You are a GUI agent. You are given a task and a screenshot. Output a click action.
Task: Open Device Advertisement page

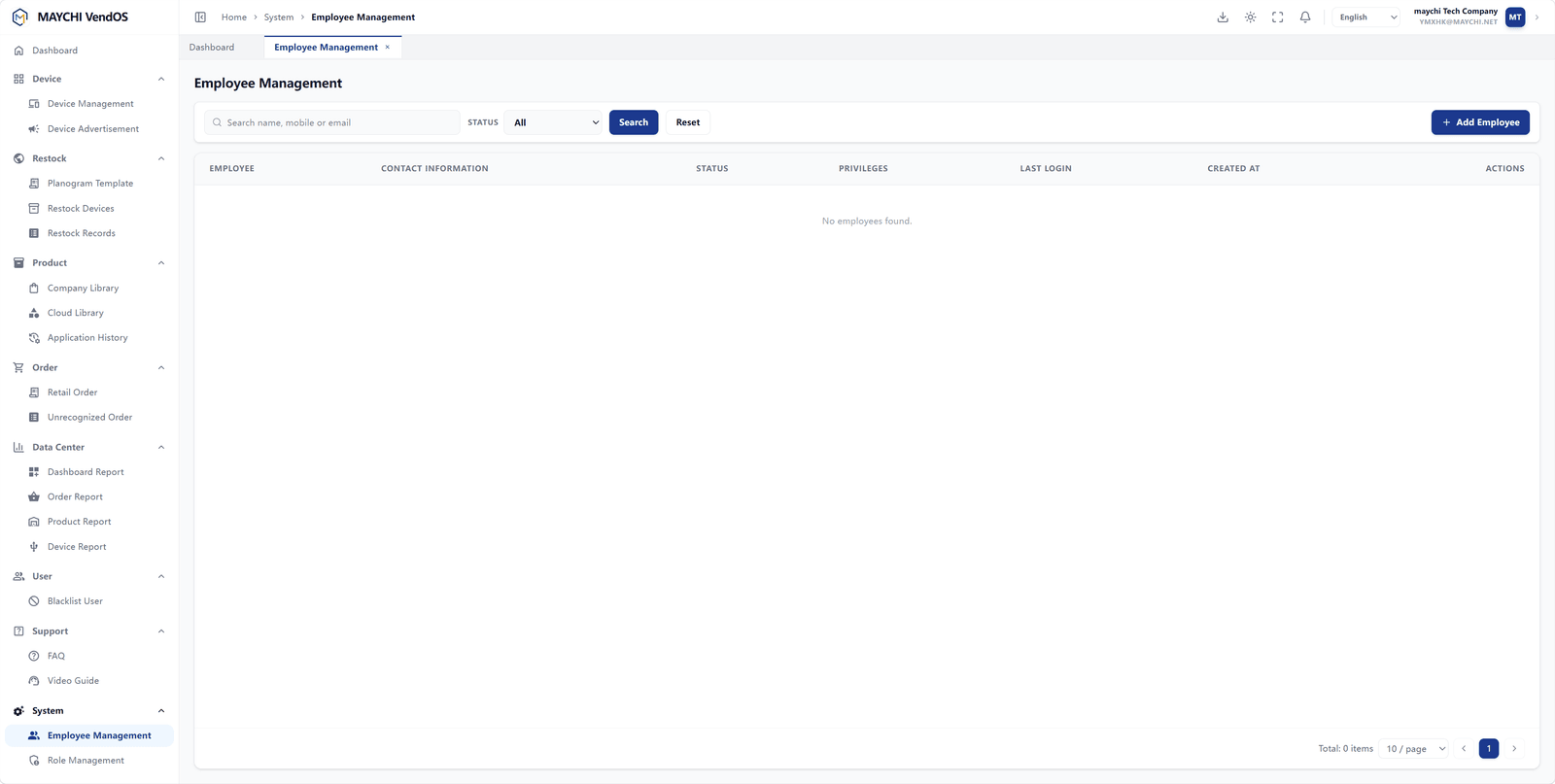(89, 129)
